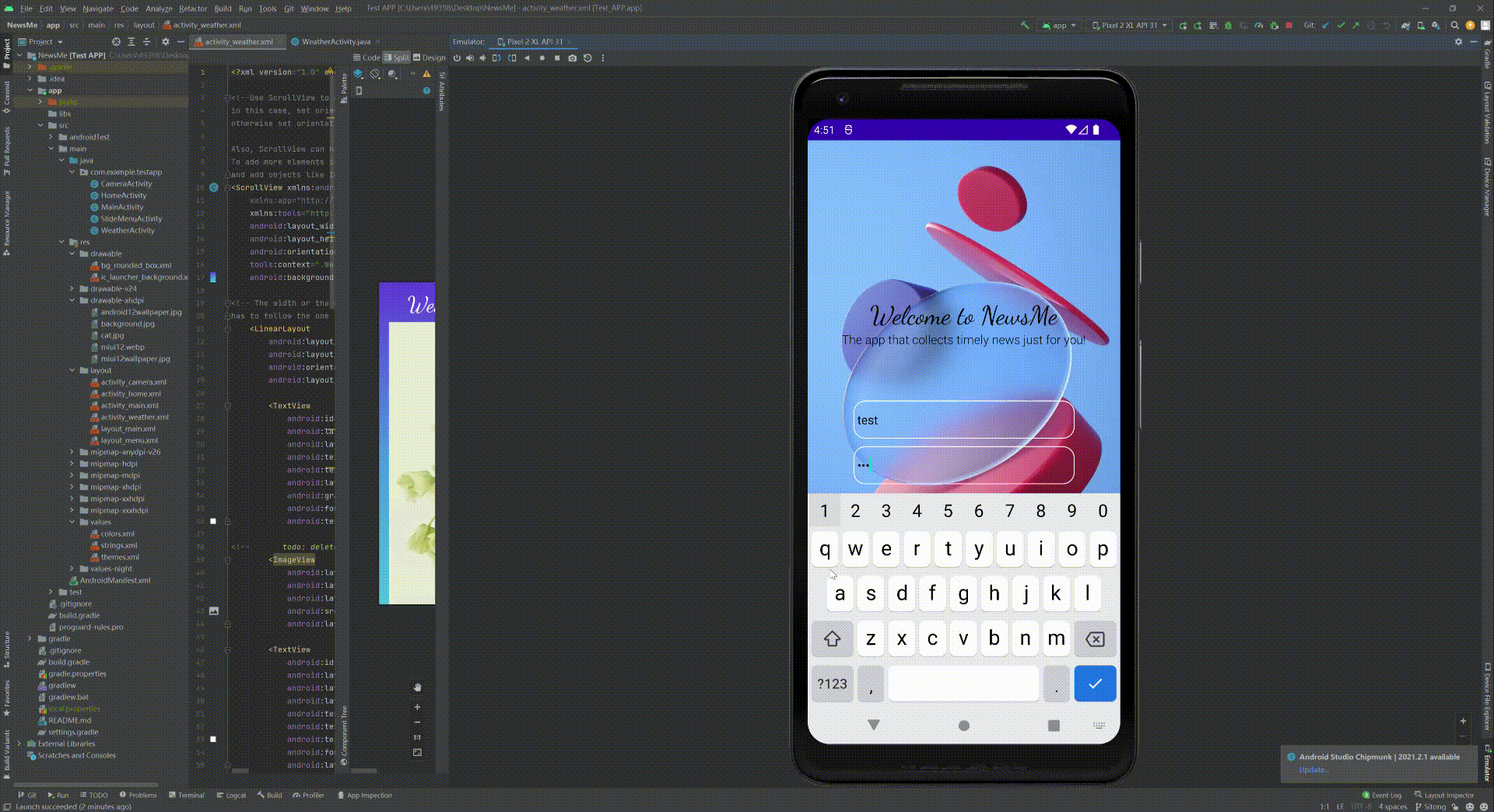
Task: Tap blue checkmark done key
Action: pos(1095,684)
